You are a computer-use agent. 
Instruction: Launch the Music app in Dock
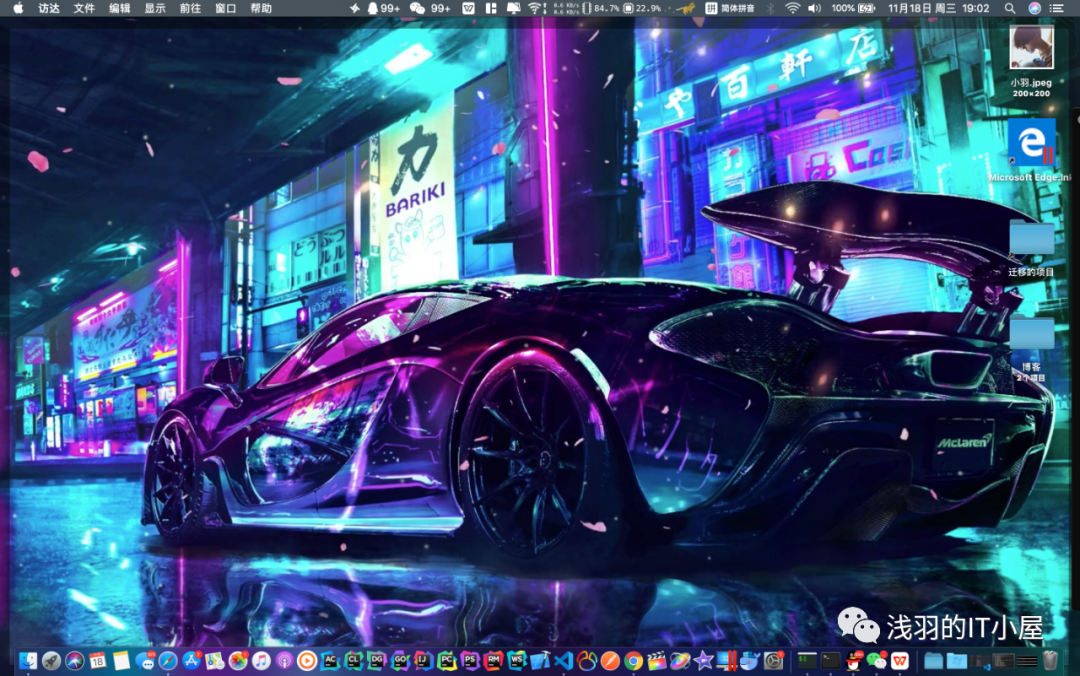(x=261, y=661)
